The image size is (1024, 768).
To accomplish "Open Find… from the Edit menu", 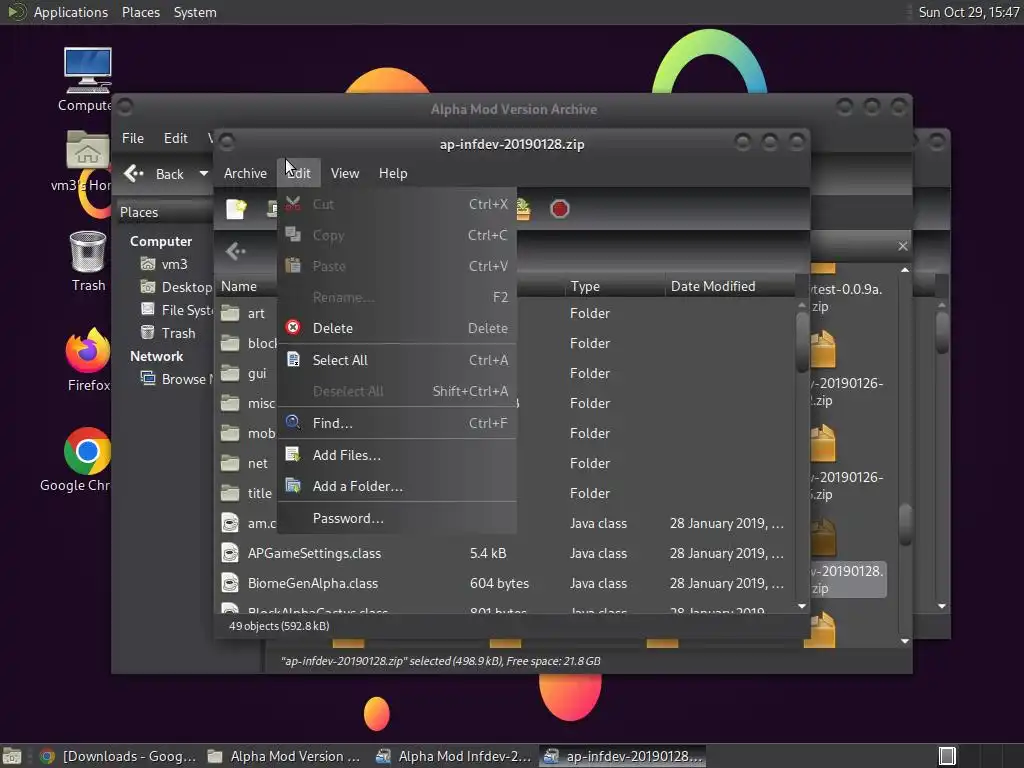I will pyautogui.click(x=396, y=423).
